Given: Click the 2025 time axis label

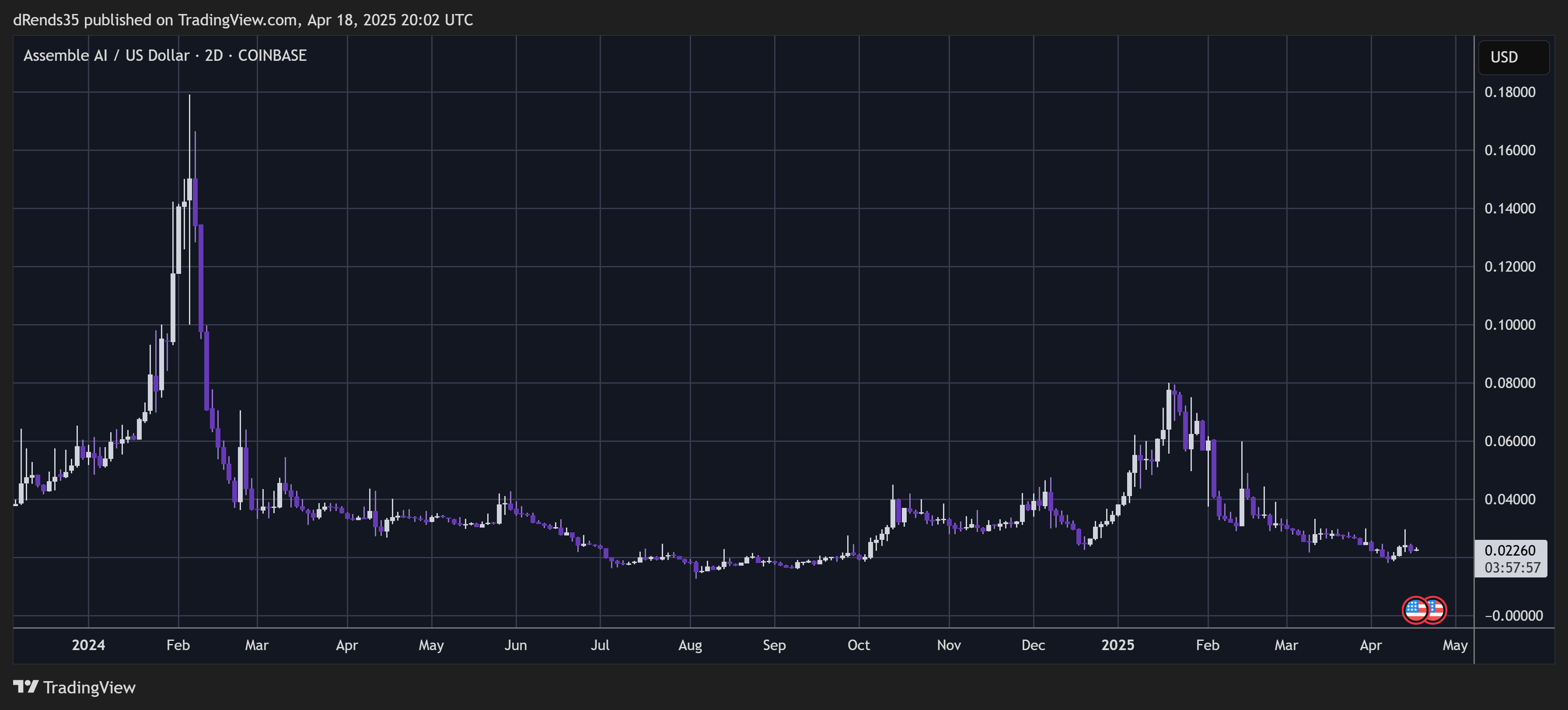Looking at the screenshot, I should 1118,645.
